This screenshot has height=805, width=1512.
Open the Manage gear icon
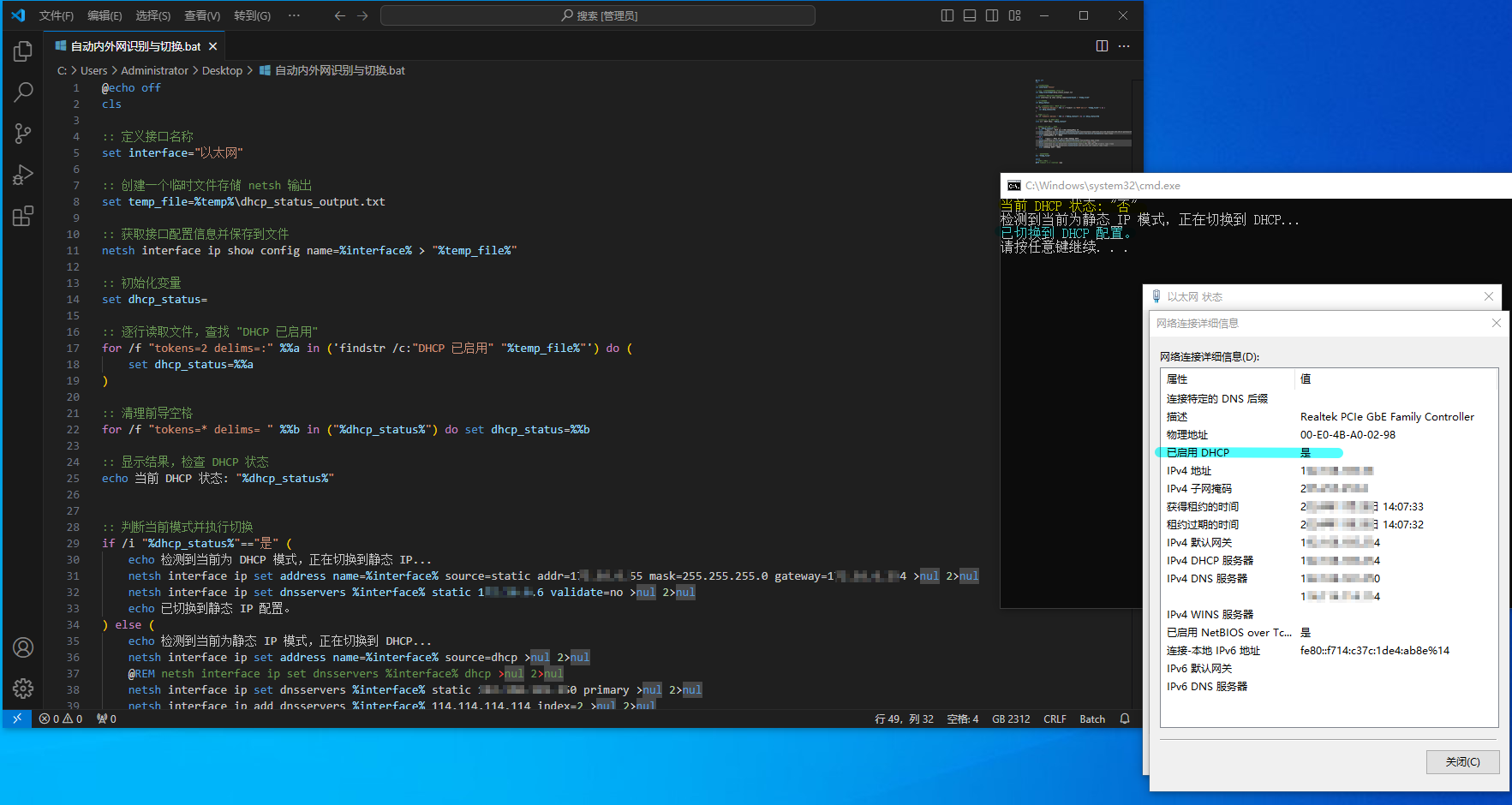pos(23,688)
